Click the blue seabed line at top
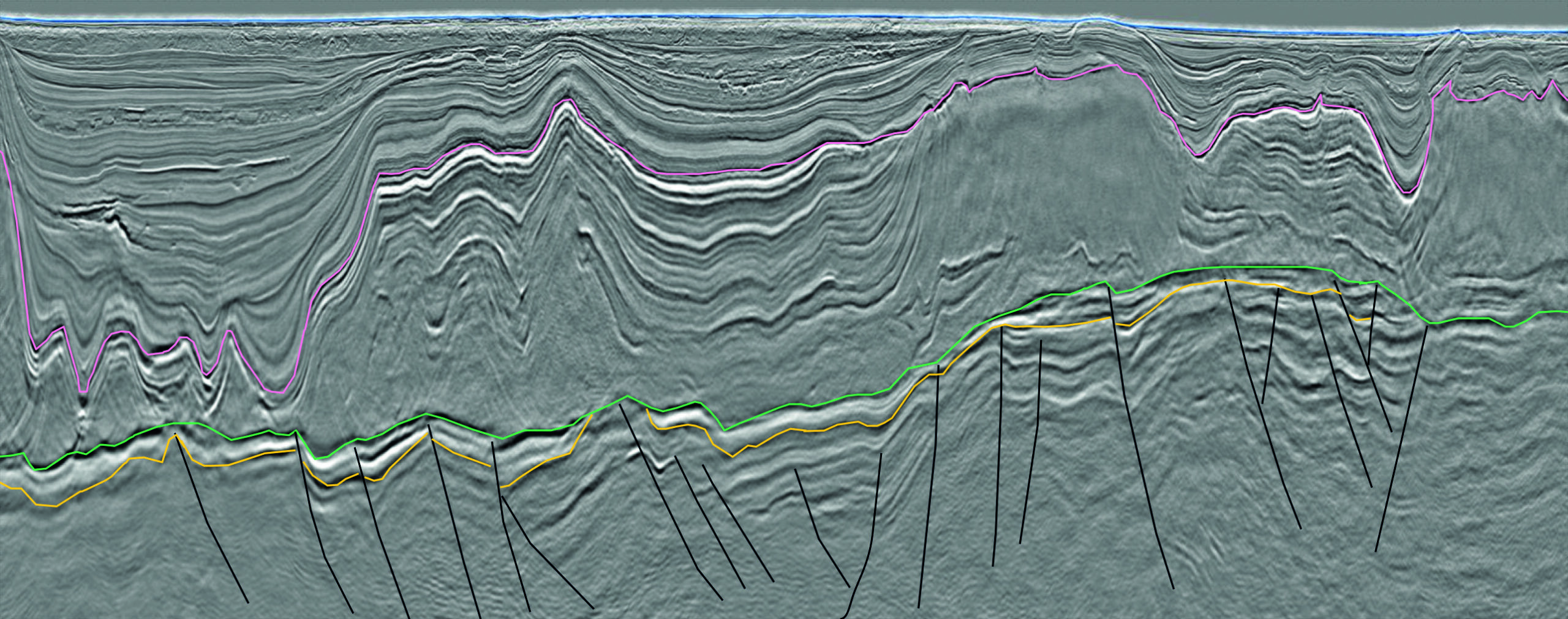The height and width of the screenshot is (619, 1568). click(612, 20)
